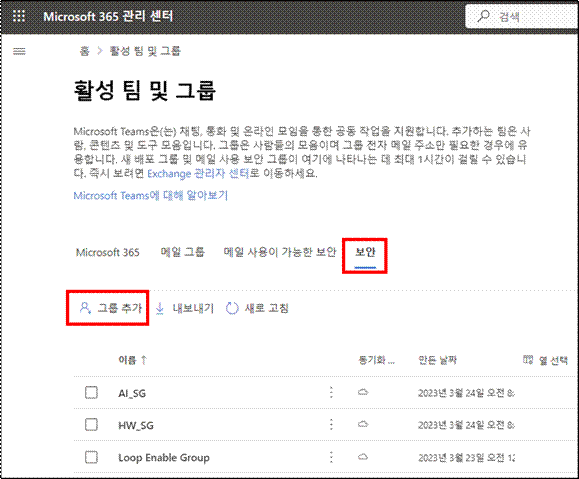The height and width of the screenshot is (479, 579).
Task: Open the Exchange 관리자 센터 link
Action: point(199,174)
